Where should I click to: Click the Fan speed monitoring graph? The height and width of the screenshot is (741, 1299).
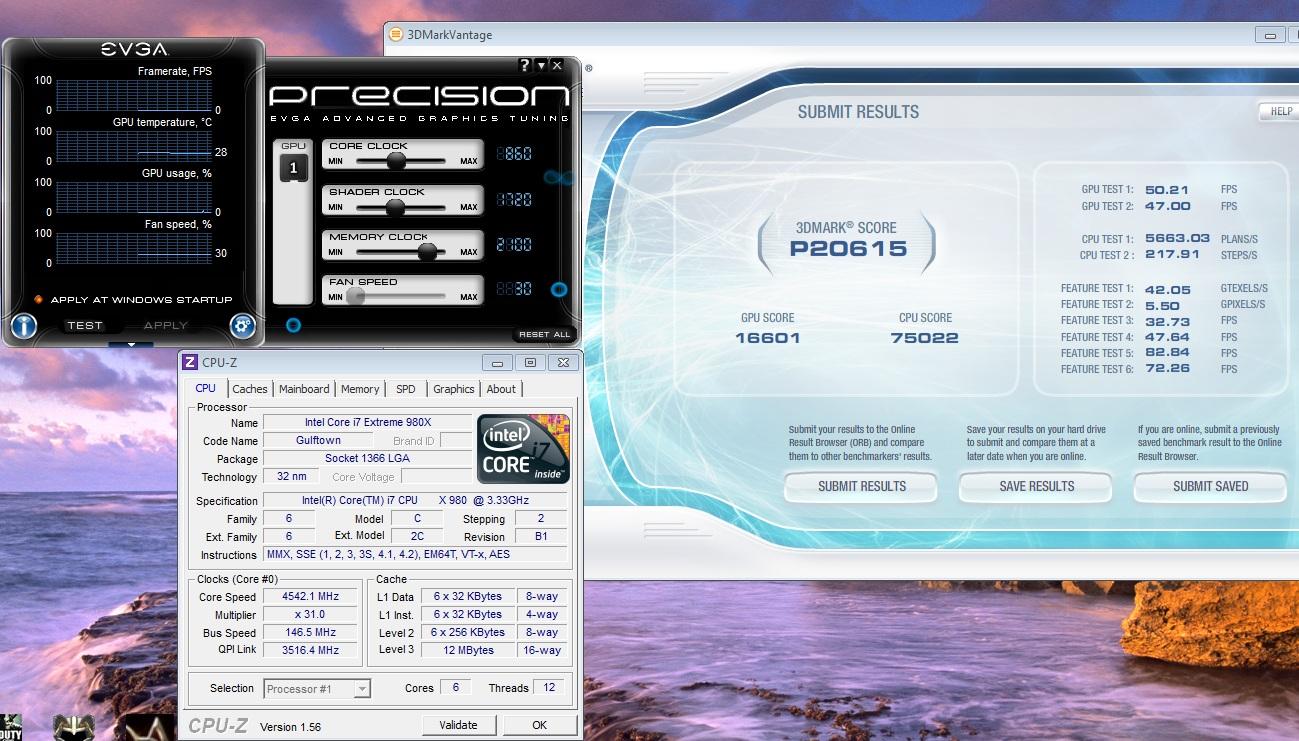click(x=134, y=248)
